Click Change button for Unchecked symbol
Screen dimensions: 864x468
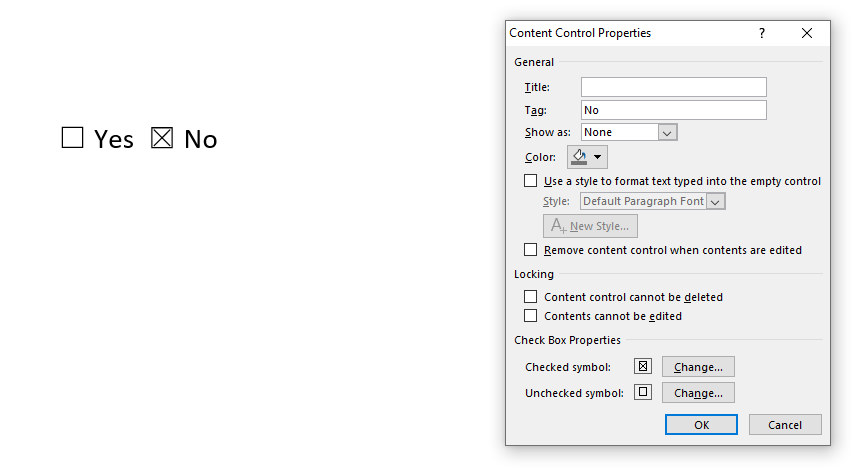click(x=698, y=393)
